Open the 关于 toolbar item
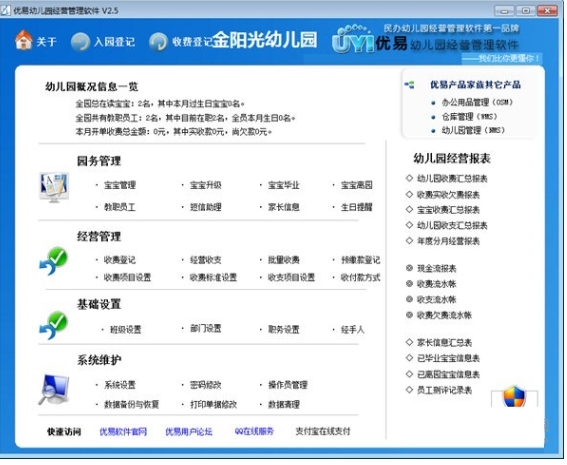Screen dimensions: 567x465 point(46,42)
